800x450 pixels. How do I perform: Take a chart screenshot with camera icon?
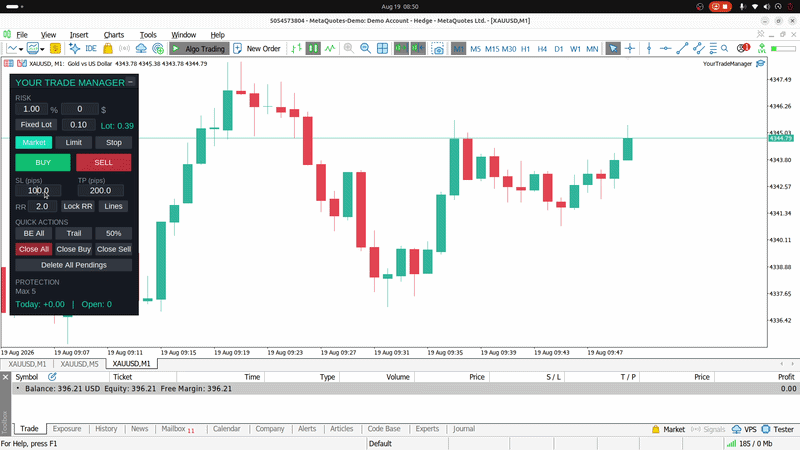438,48
